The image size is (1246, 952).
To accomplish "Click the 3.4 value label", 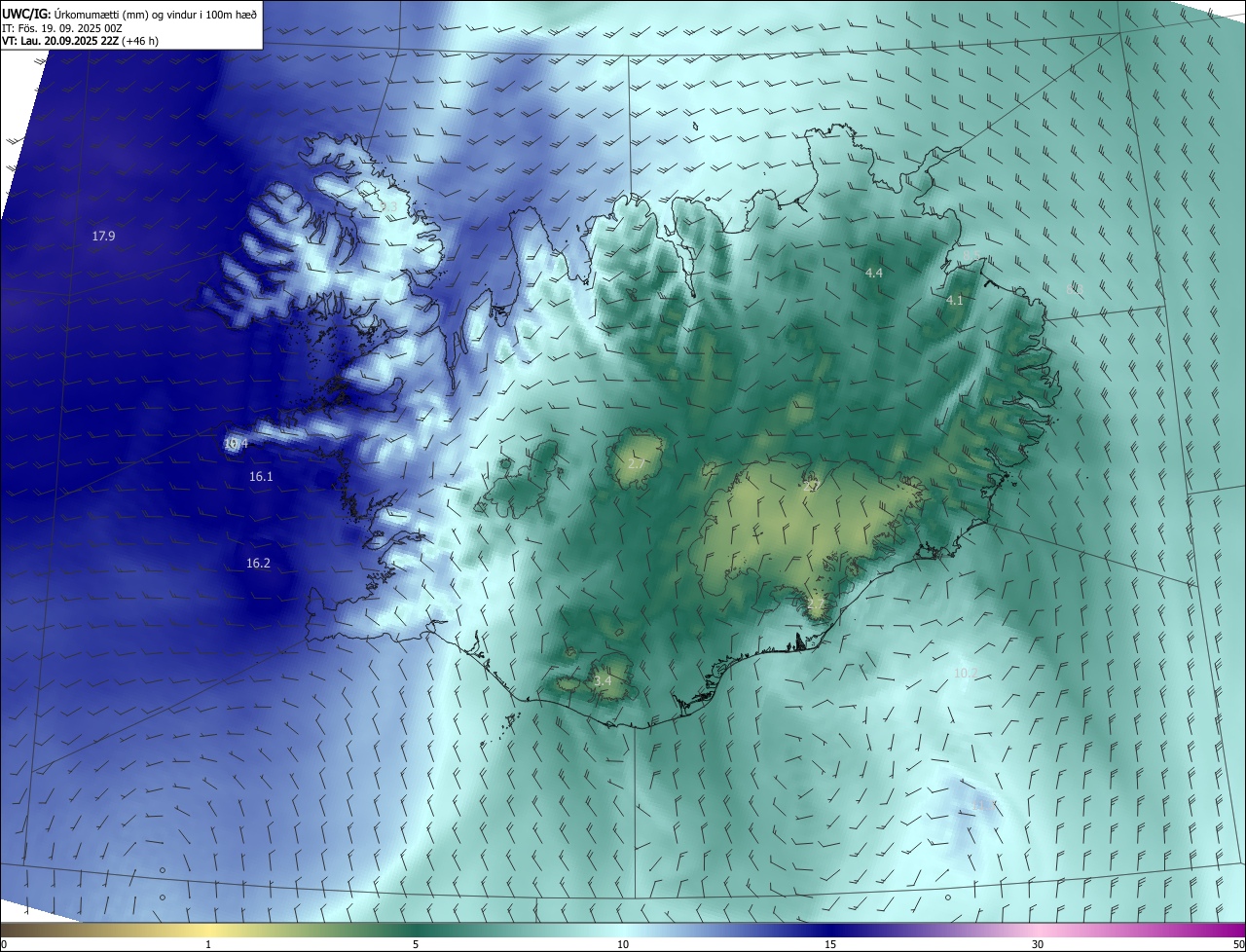I will coord(603,680).
